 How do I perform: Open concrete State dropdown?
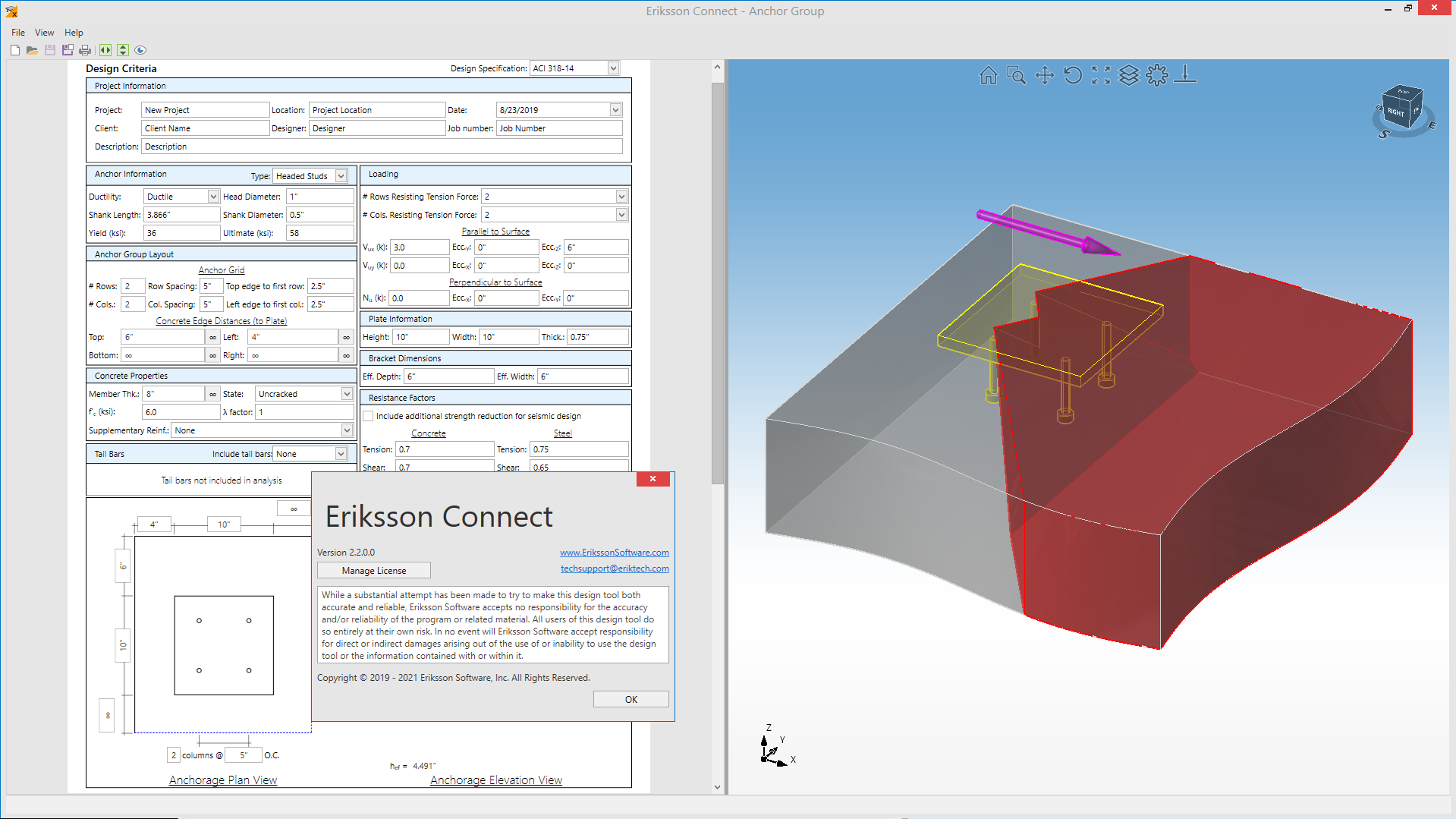point(347,394)
